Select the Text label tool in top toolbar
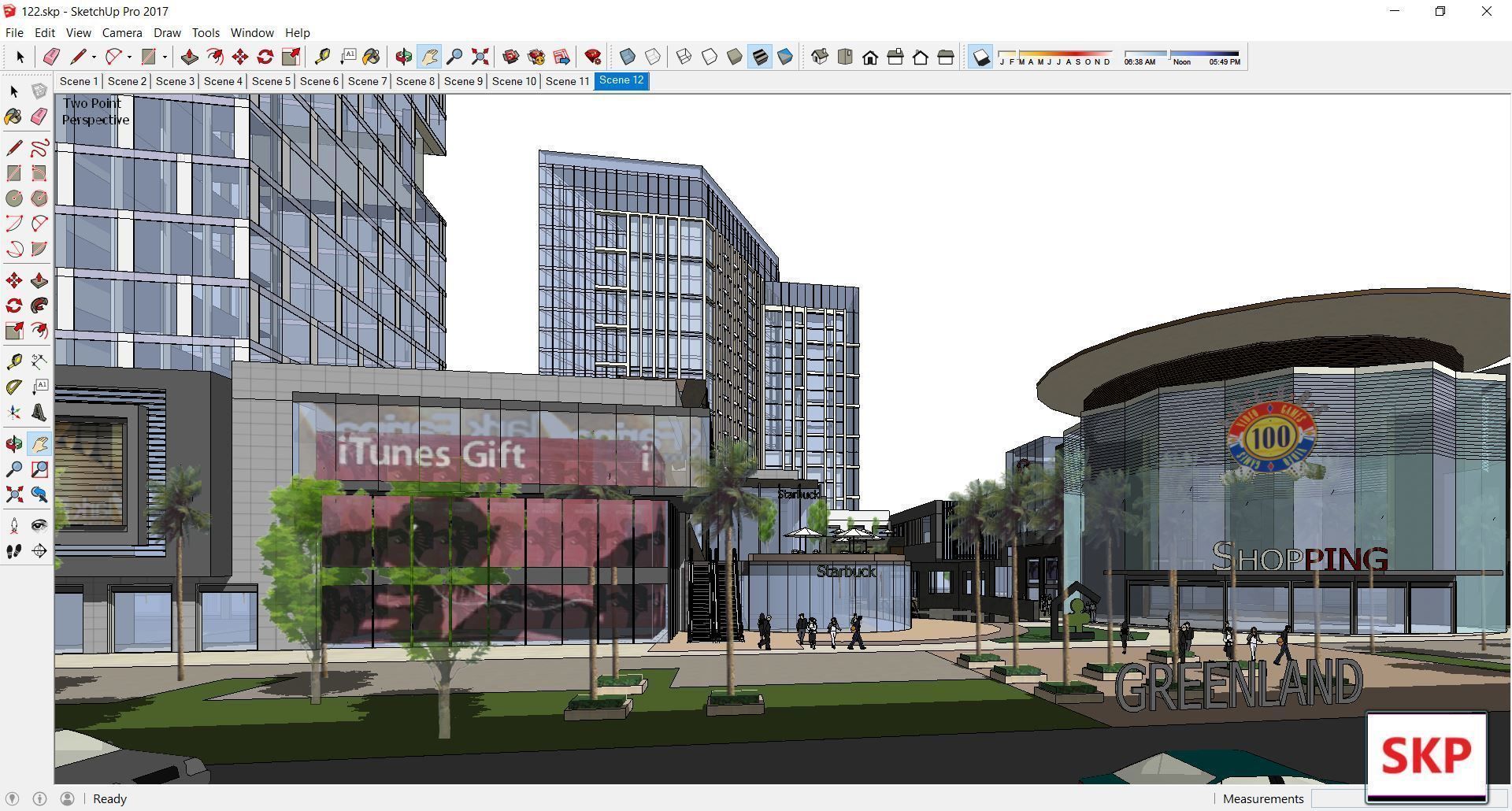 point(347,57)
